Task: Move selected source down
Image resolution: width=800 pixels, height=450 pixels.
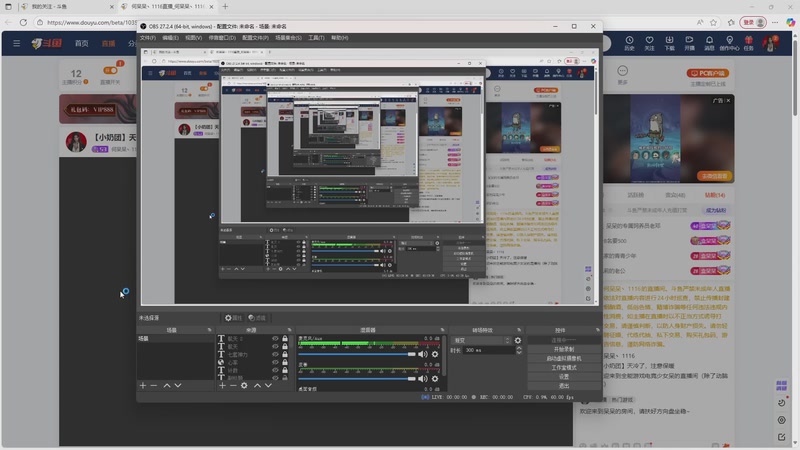Action: [268, 386]
